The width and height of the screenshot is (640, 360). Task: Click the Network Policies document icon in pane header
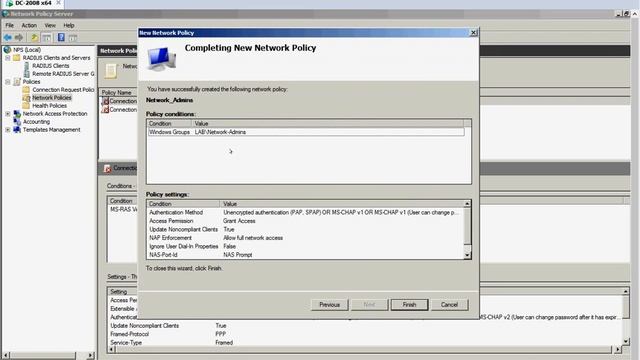(111, 71)
